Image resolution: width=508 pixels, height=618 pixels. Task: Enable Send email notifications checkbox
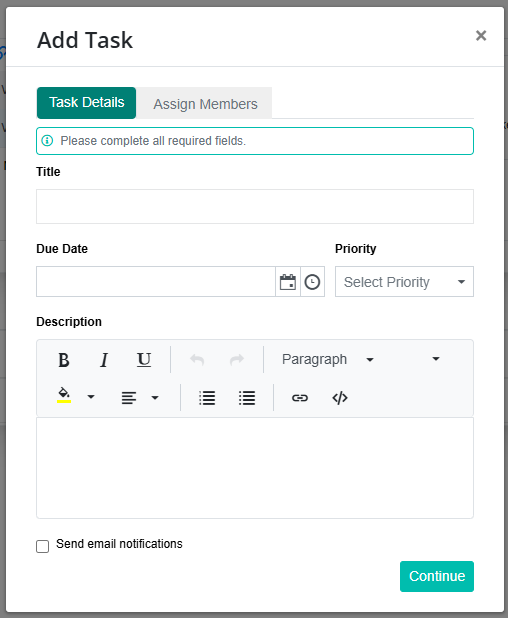(x=43, y=546)
